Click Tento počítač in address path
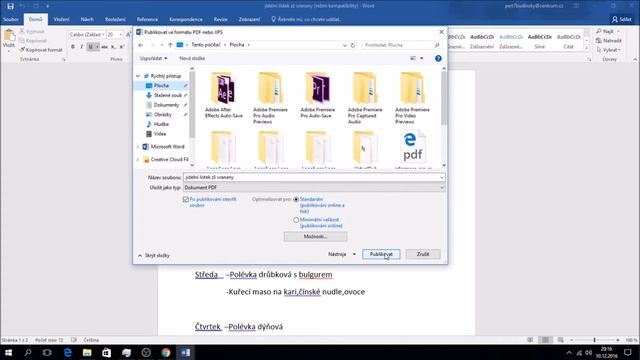 tap(206, 45)
